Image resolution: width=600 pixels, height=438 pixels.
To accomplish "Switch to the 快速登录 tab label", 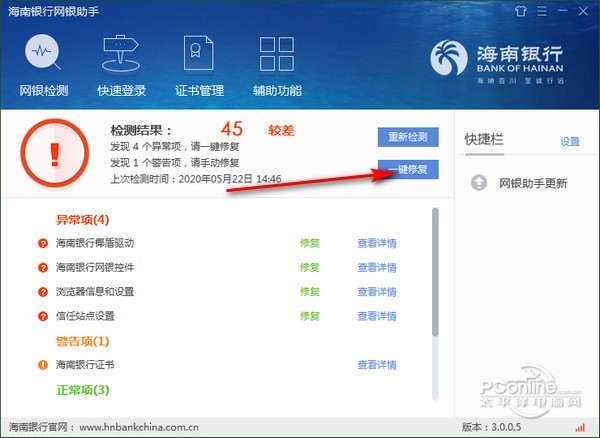I will 121,91.
